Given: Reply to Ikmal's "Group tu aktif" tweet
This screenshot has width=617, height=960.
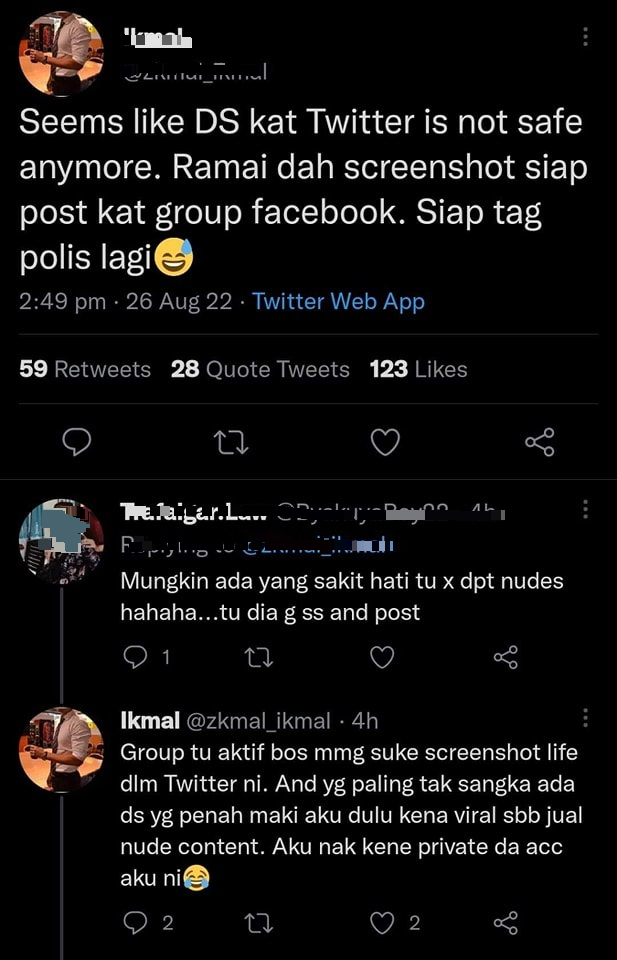Looking at the screenshot, I should tap(134, 922).
